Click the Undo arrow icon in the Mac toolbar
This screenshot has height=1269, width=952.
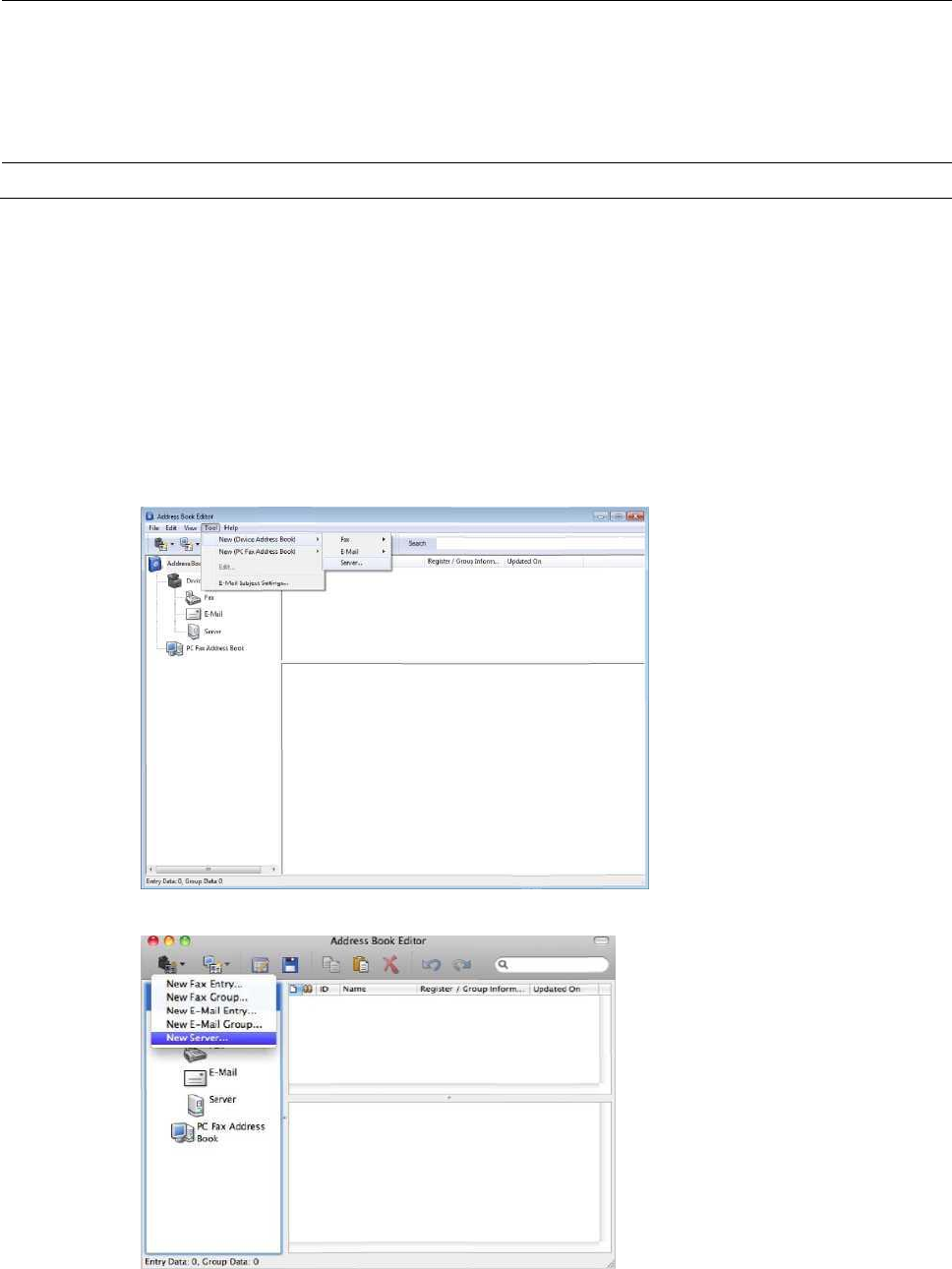431,965
